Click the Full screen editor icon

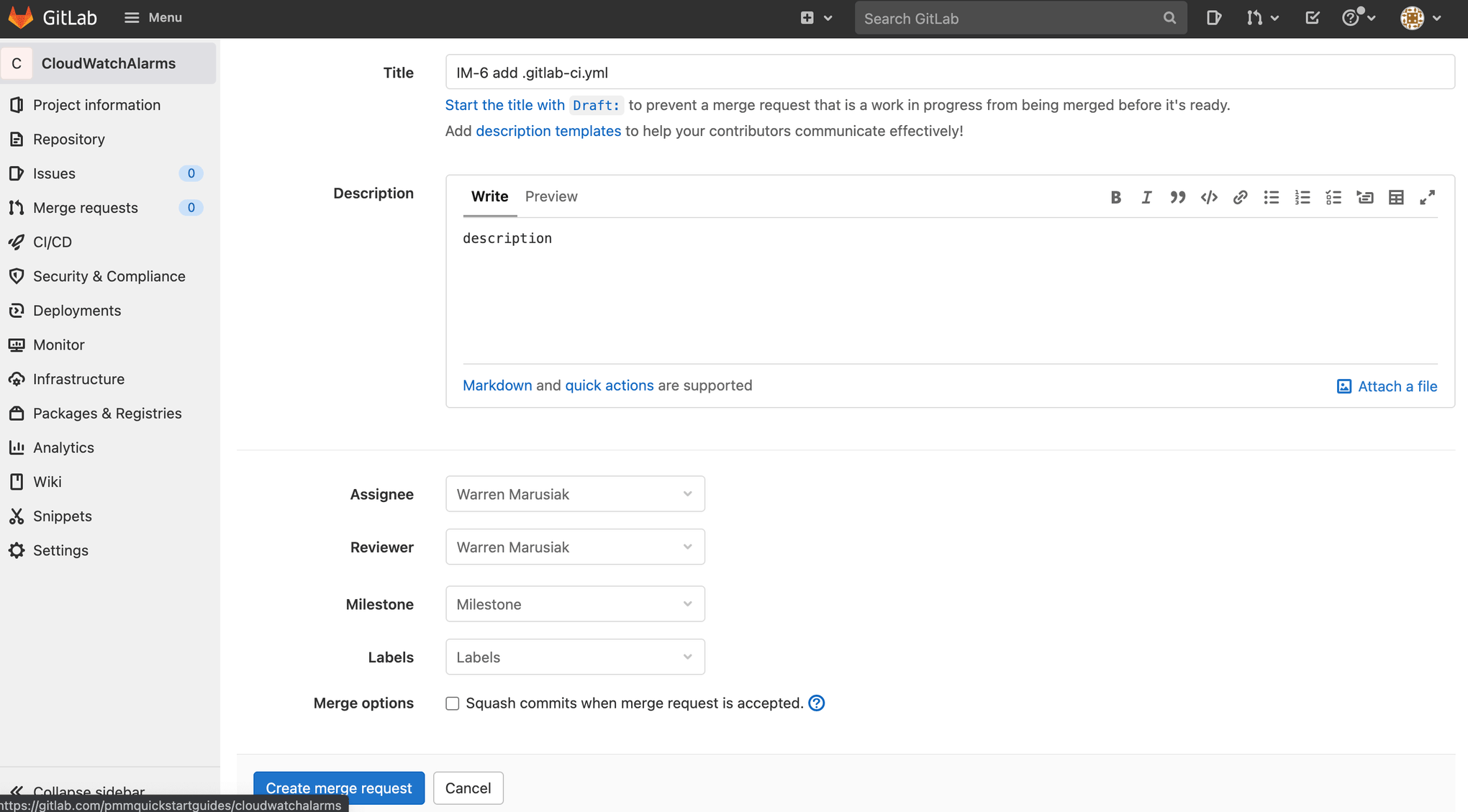pyautogui.click(x=1428, y=197)
